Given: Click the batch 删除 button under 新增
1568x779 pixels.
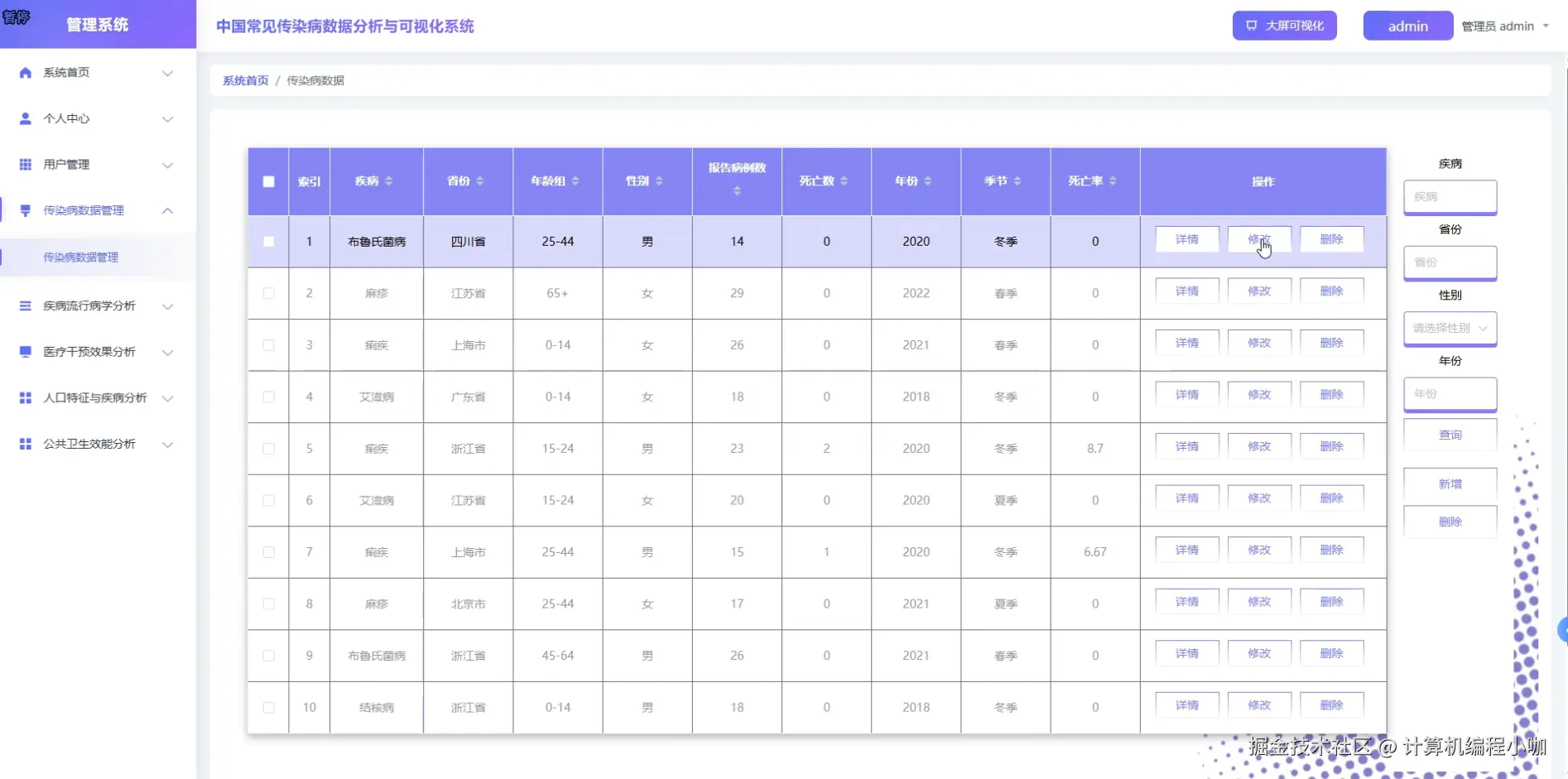Looking at the screenshot, I should coord(1450,522).
